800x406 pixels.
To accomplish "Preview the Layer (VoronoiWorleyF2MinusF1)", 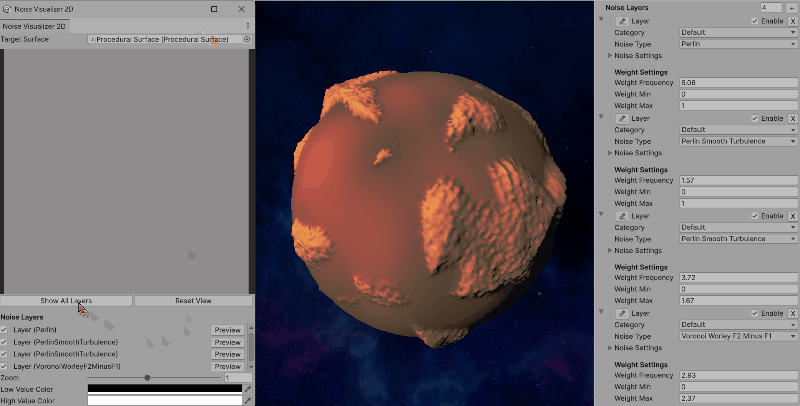I will click(x=228, y=366).
